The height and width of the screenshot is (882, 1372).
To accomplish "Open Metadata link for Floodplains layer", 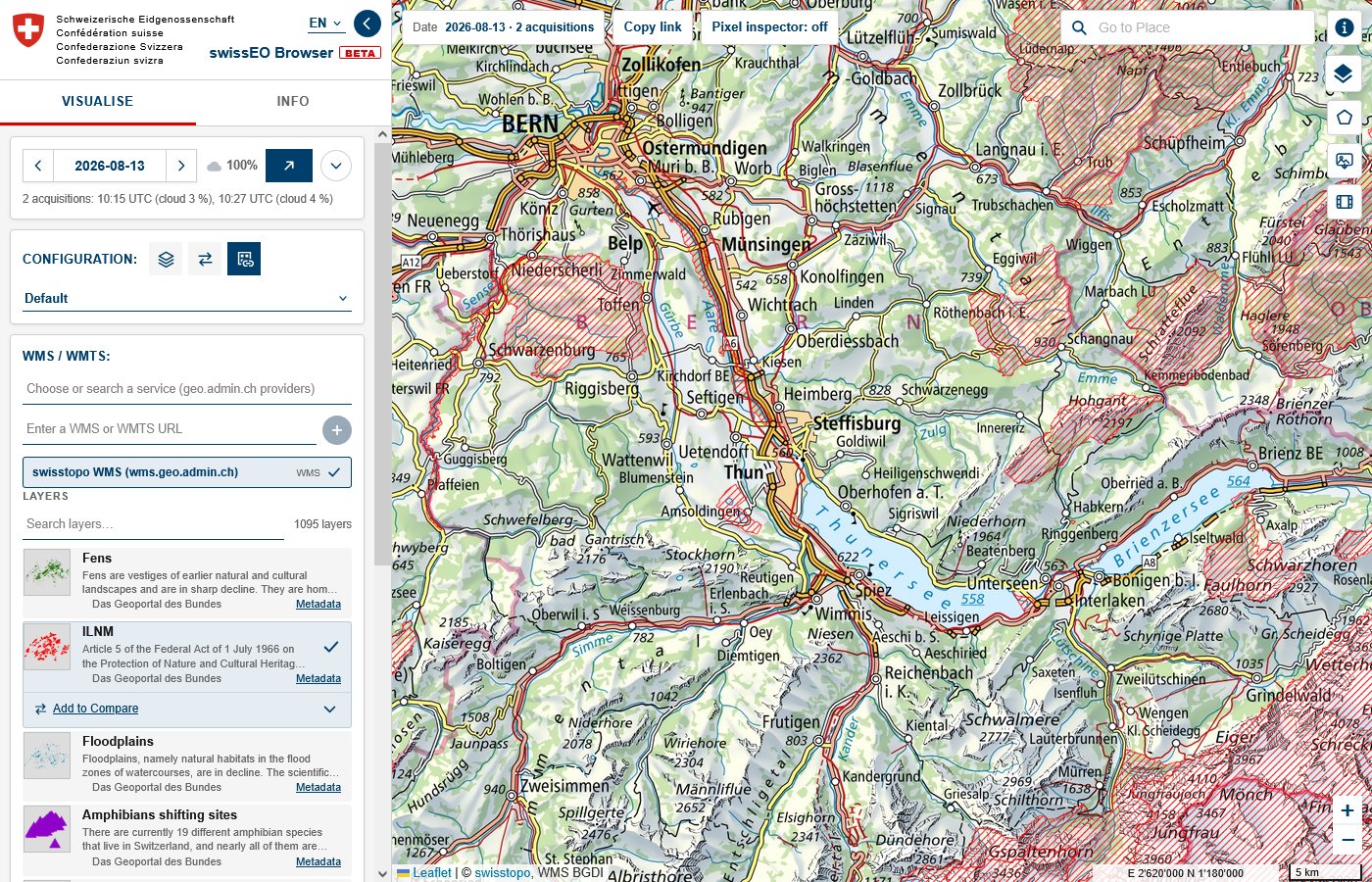I will coord(318,788).
